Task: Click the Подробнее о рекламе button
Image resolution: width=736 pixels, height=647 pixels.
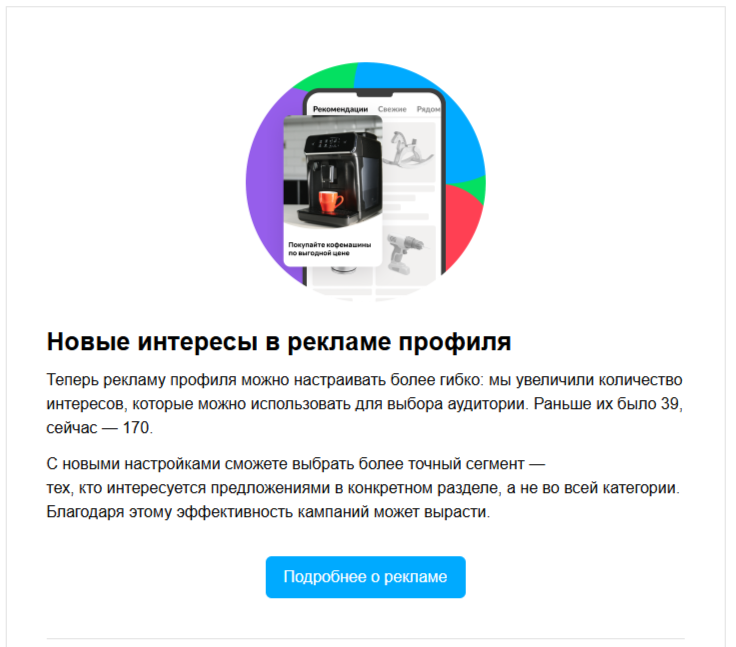Action: 365,577
